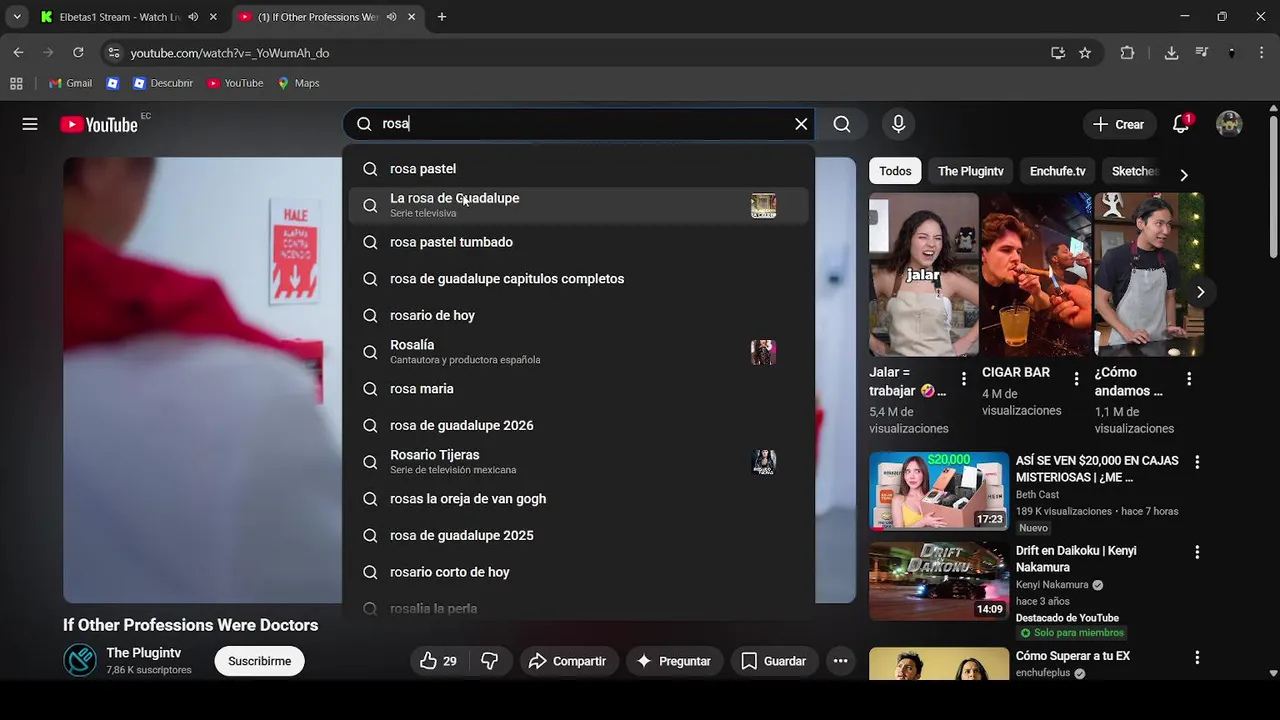Open 'Cómo Superar a tu EX' title
Viewport: 1280px width, 720px height.
click(1073, 656)
